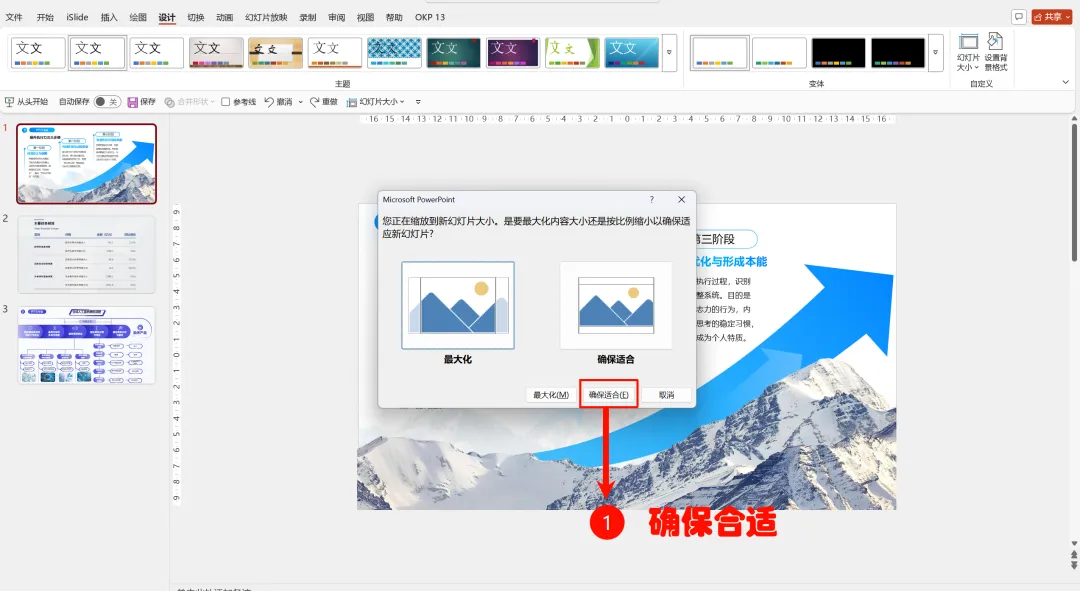
Task: Select the green arrow theme thumbnail
Action: pyautogui.click(x=572, y=53)
